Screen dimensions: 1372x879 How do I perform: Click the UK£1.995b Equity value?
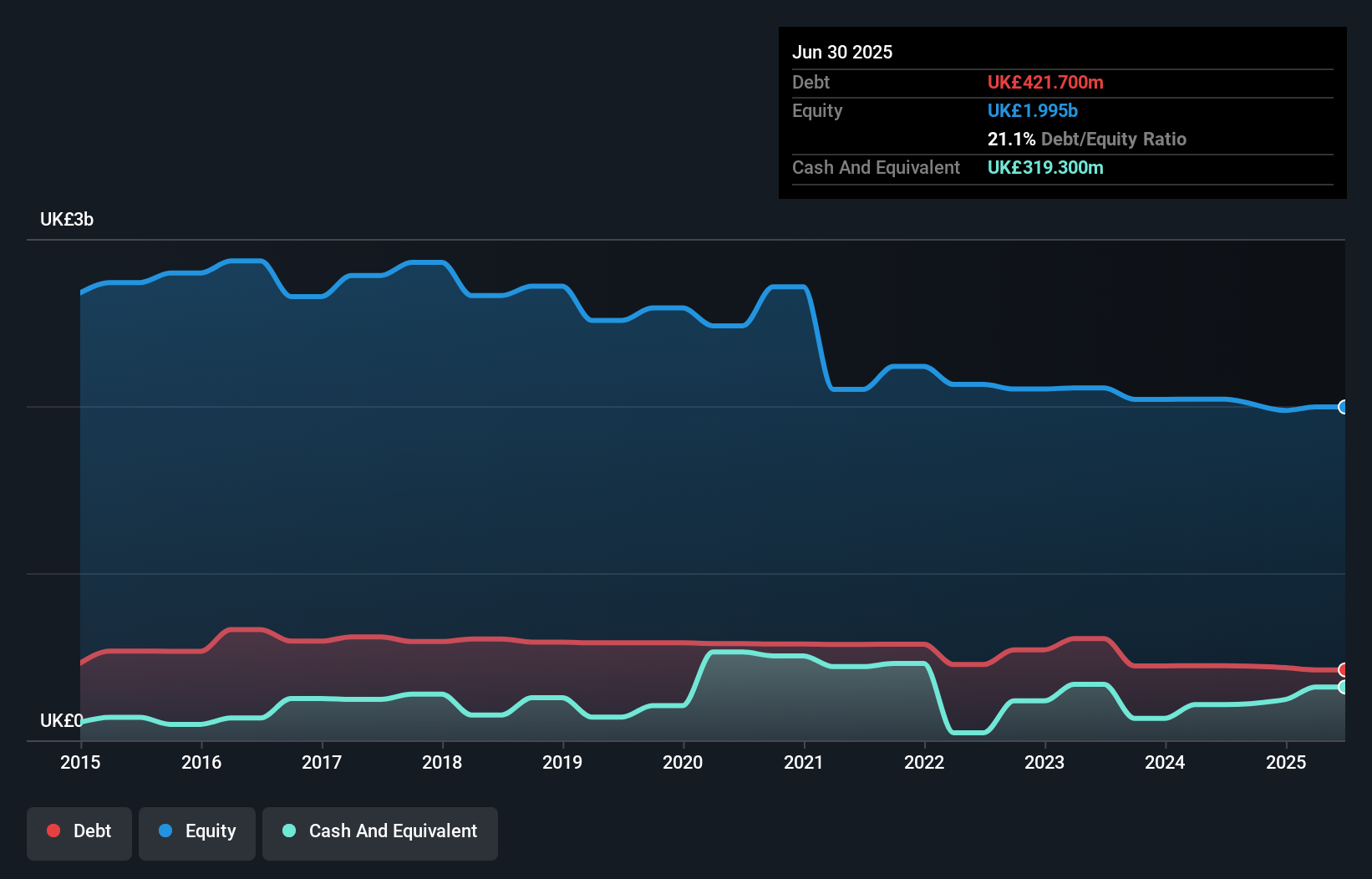(1033, 110)
